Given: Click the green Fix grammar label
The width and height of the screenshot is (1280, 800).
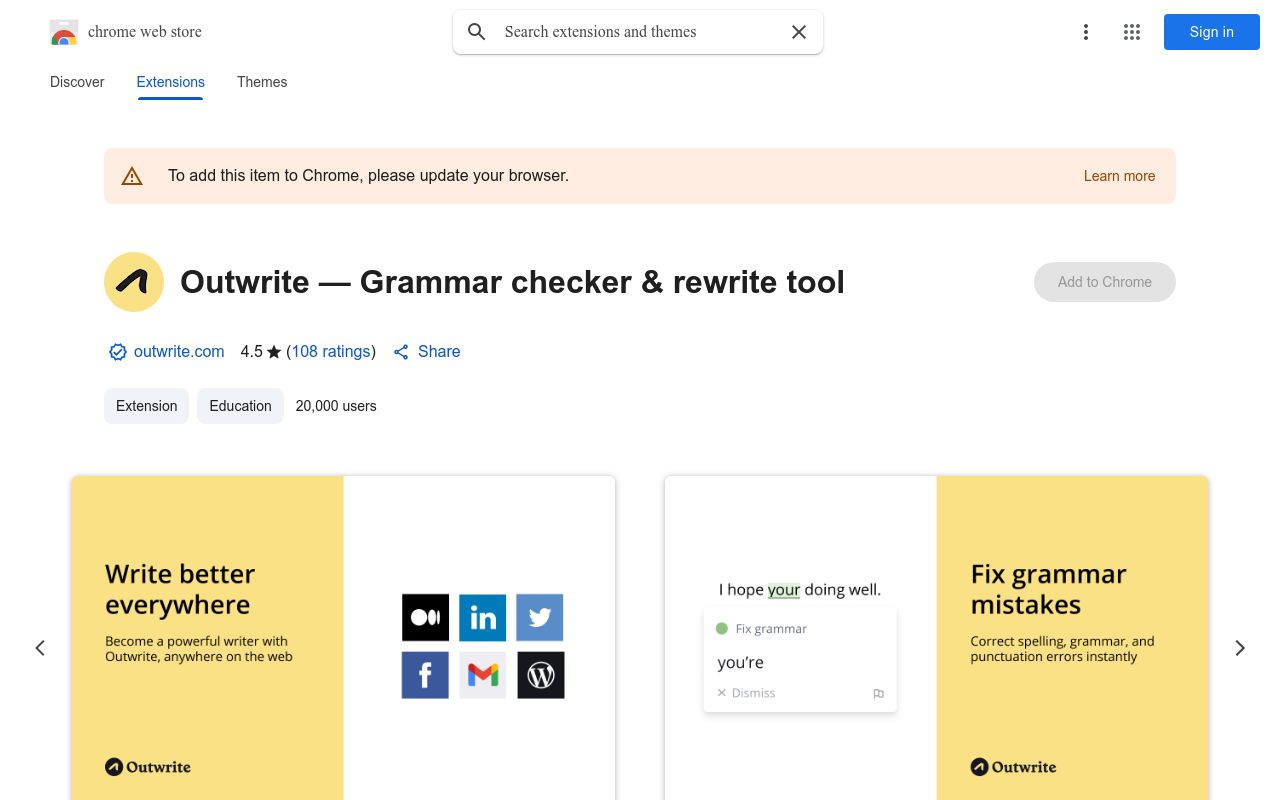Looking at the screenshot, I should (762, 629).
